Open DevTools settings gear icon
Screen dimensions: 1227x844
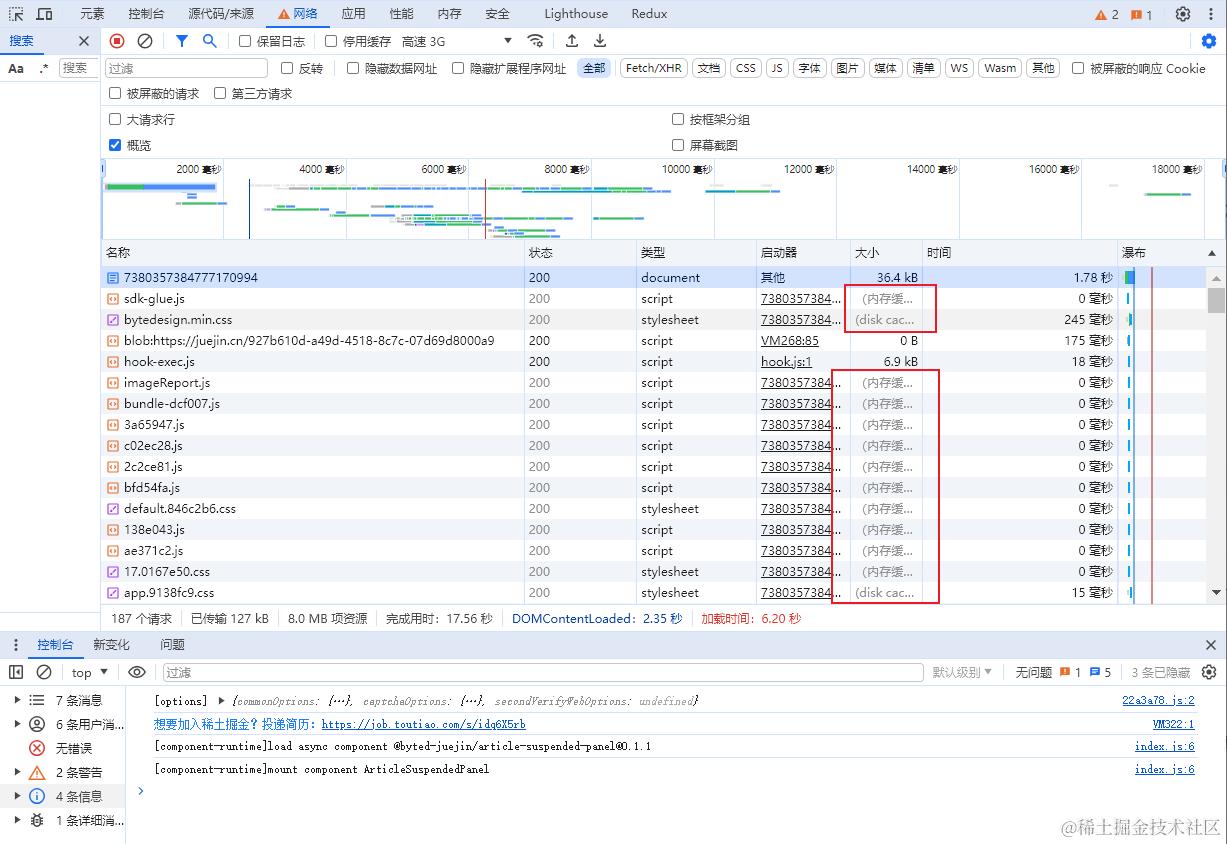click(1183, 14)
